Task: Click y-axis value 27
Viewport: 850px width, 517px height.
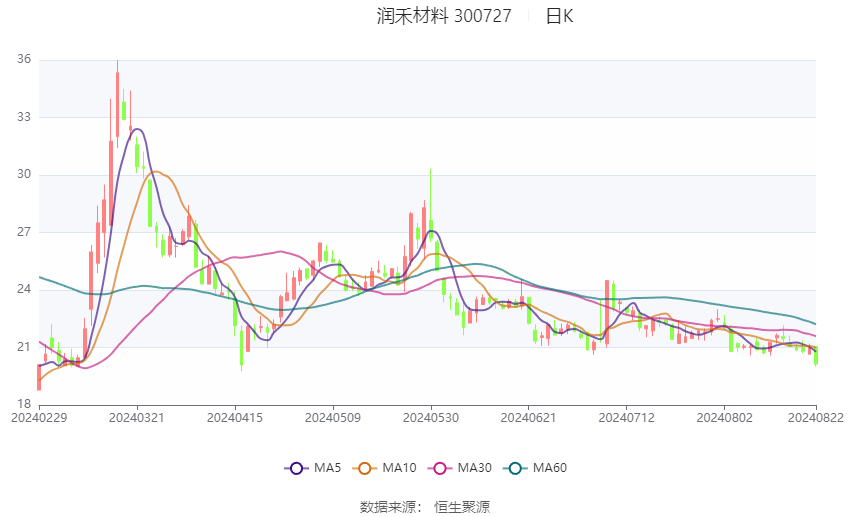Action: point(24,232)
